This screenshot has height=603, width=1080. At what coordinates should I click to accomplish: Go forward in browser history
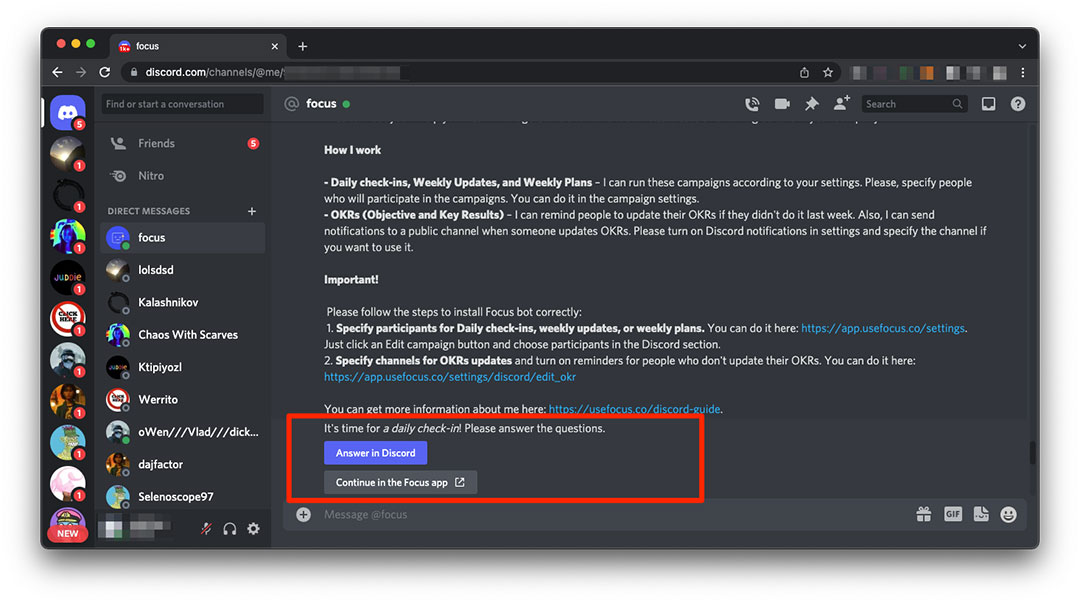click(x=81, y=72)
